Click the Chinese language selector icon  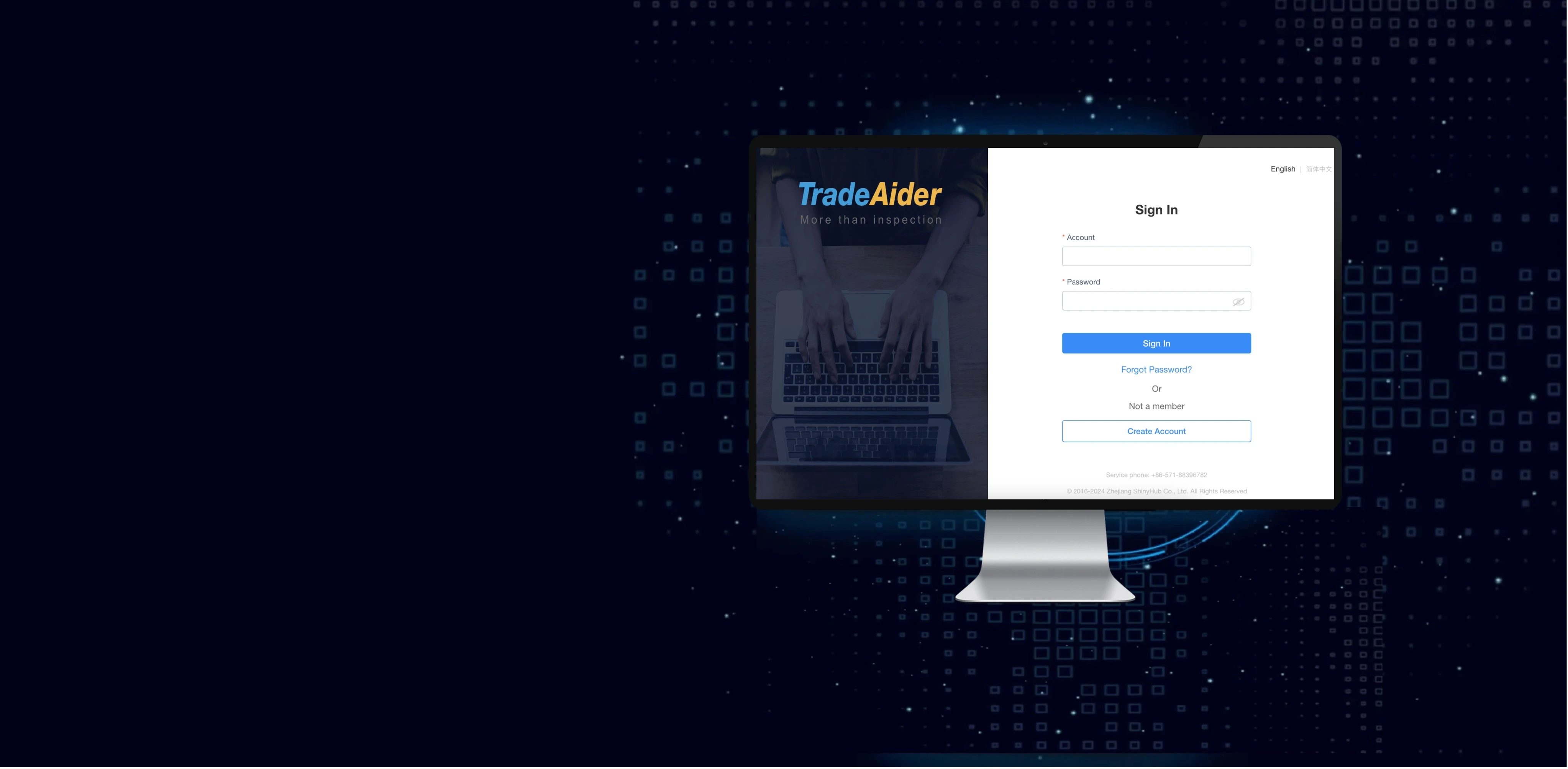[1319, 169]
